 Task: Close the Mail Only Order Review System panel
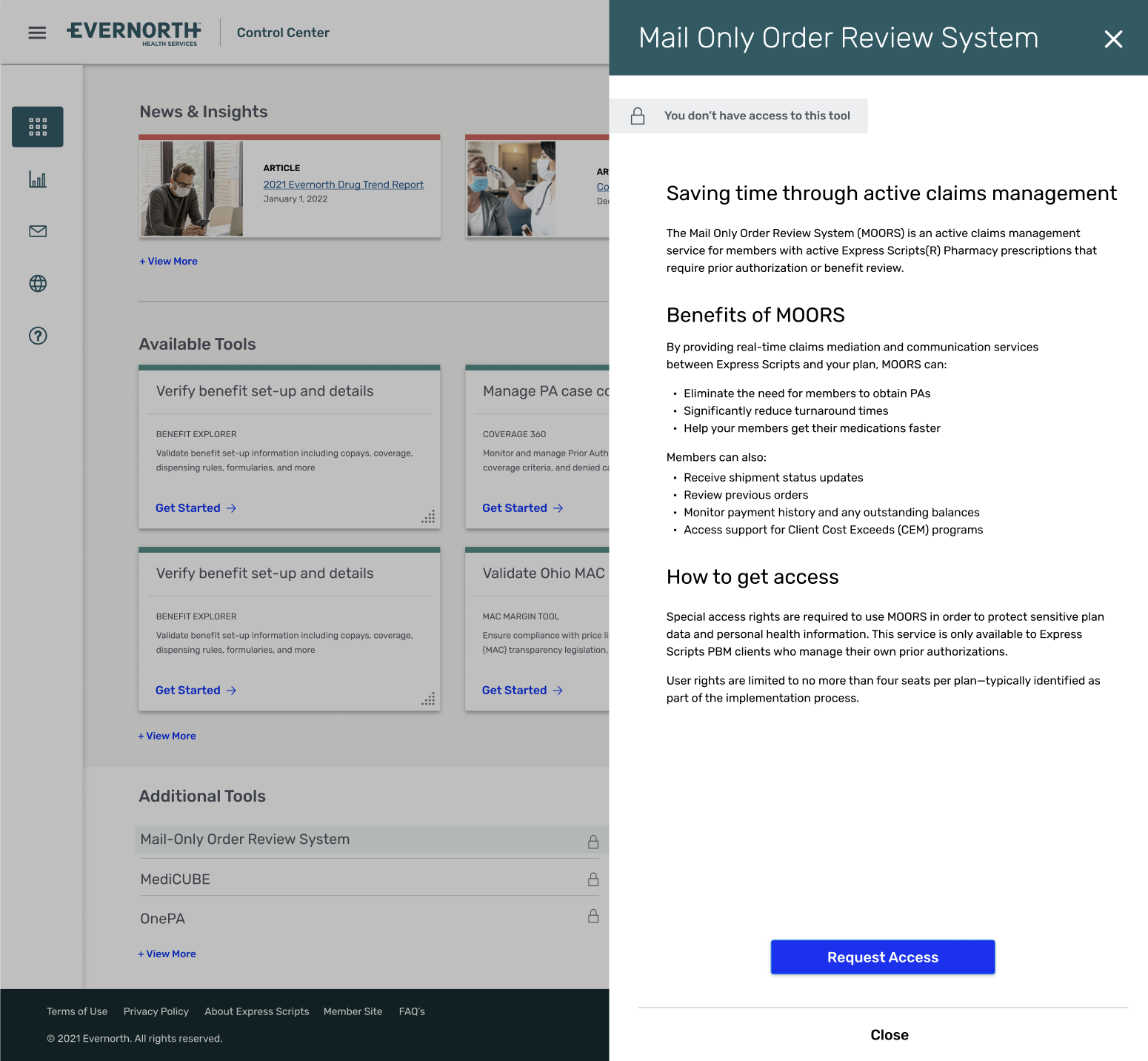click(x=1113, y=39)
